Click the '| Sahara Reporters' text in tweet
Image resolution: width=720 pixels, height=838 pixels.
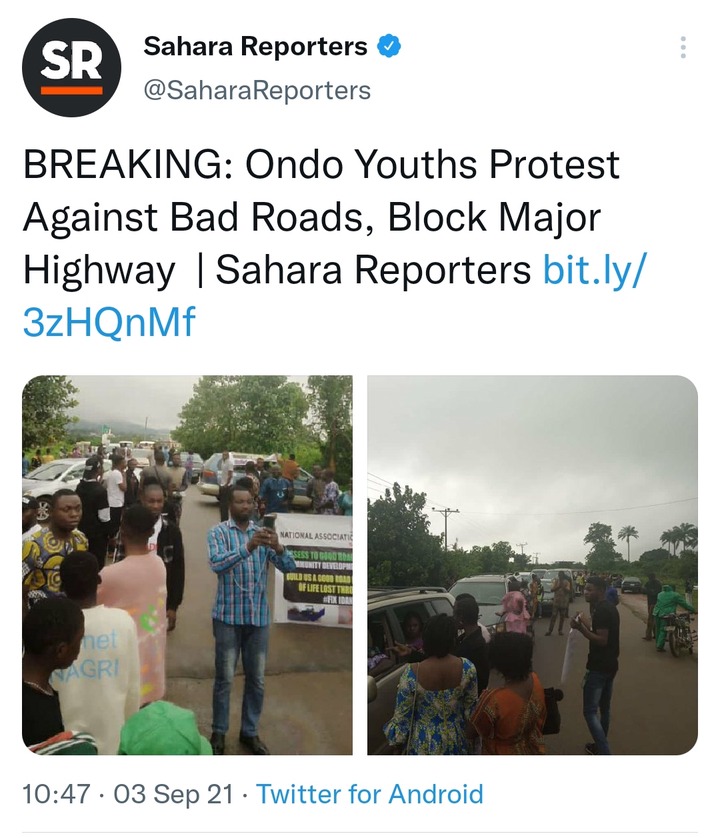(363, 269)
